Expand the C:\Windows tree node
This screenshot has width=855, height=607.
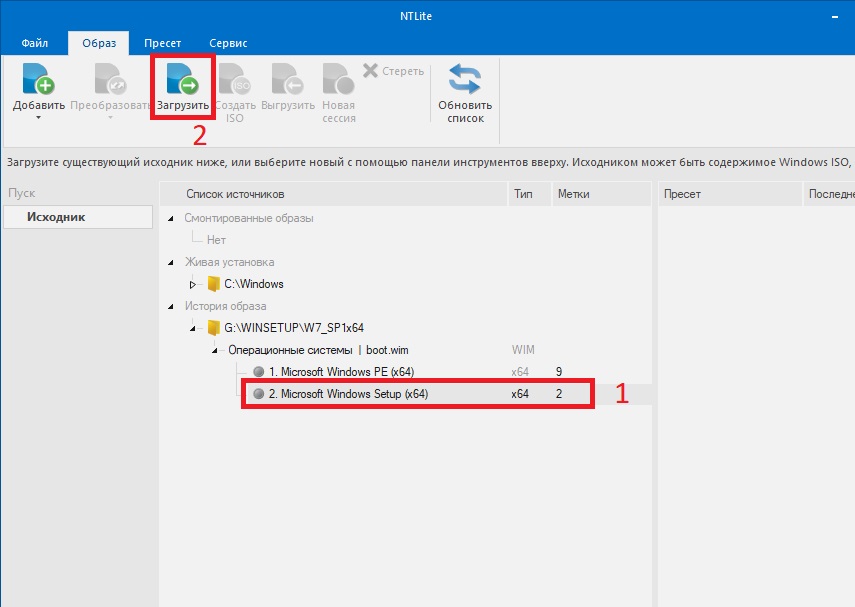pos(192,285)
